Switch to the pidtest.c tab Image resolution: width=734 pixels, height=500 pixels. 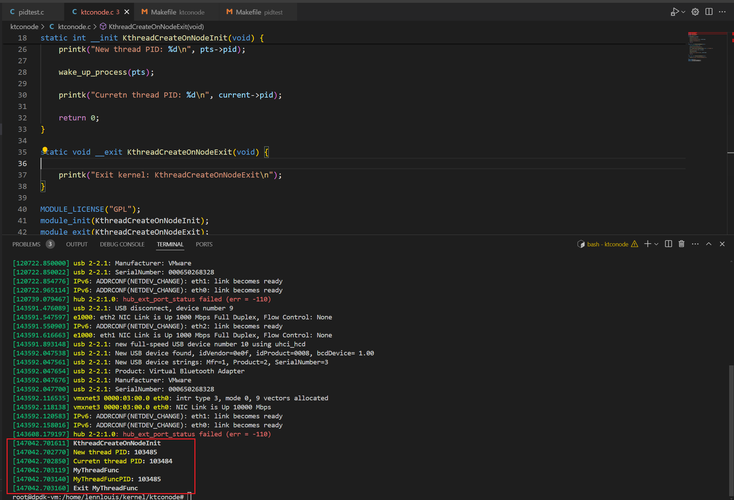pyautogui.click(x=30, y=11)
